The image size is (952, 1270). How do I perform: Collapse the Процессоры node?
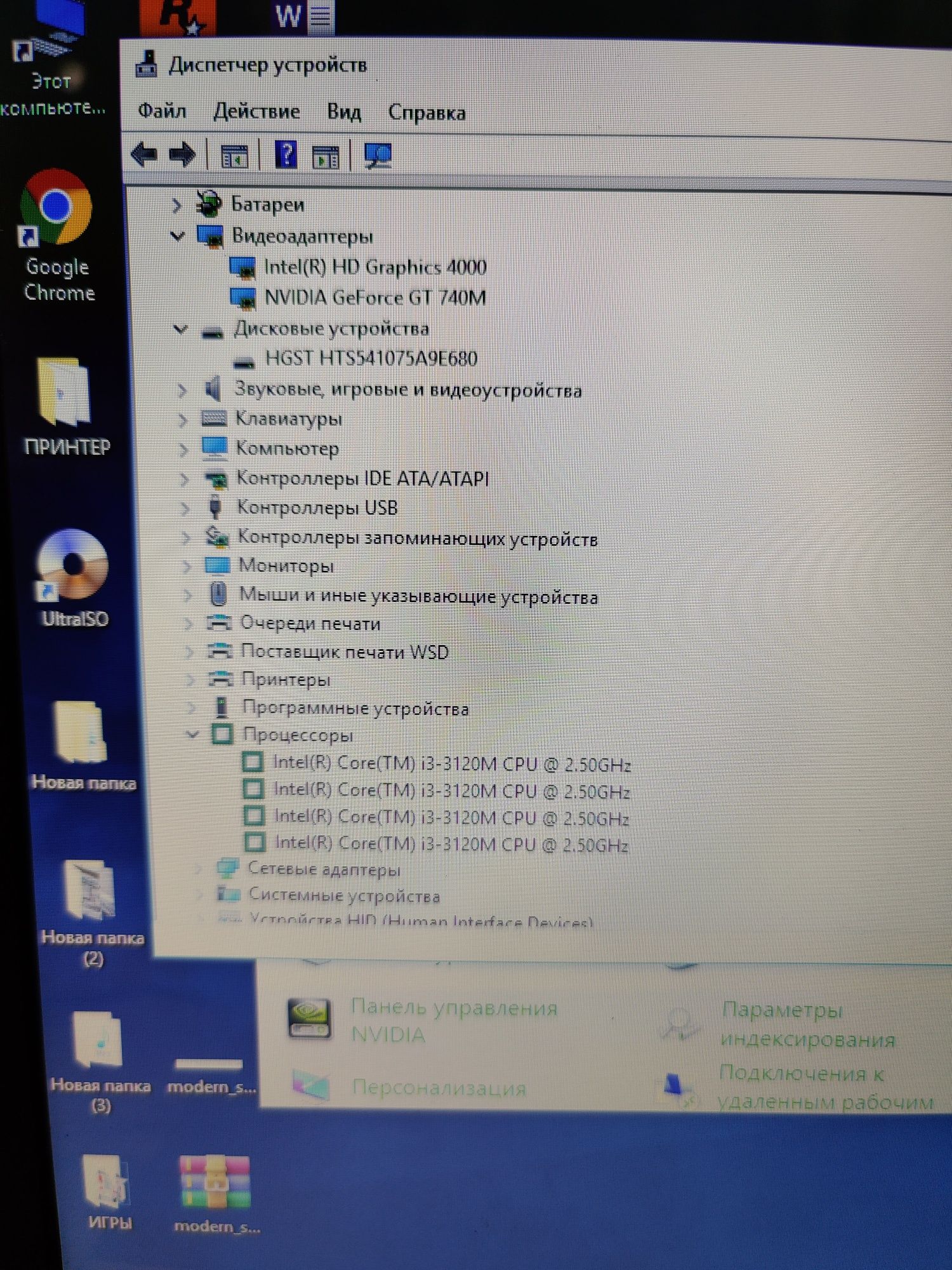click(192, 735)
